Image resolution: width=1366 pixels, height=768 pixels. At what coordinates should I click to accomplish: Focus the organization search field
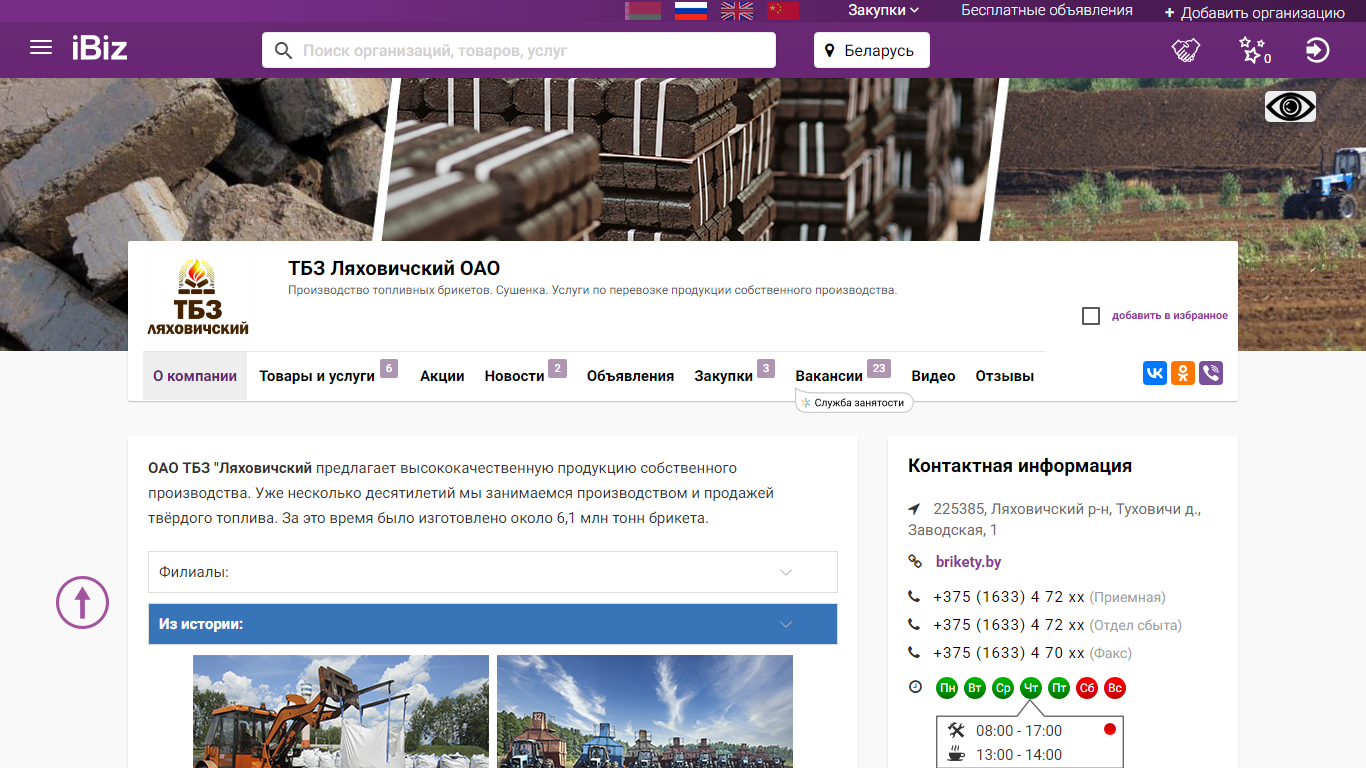[x=519, y=50]
